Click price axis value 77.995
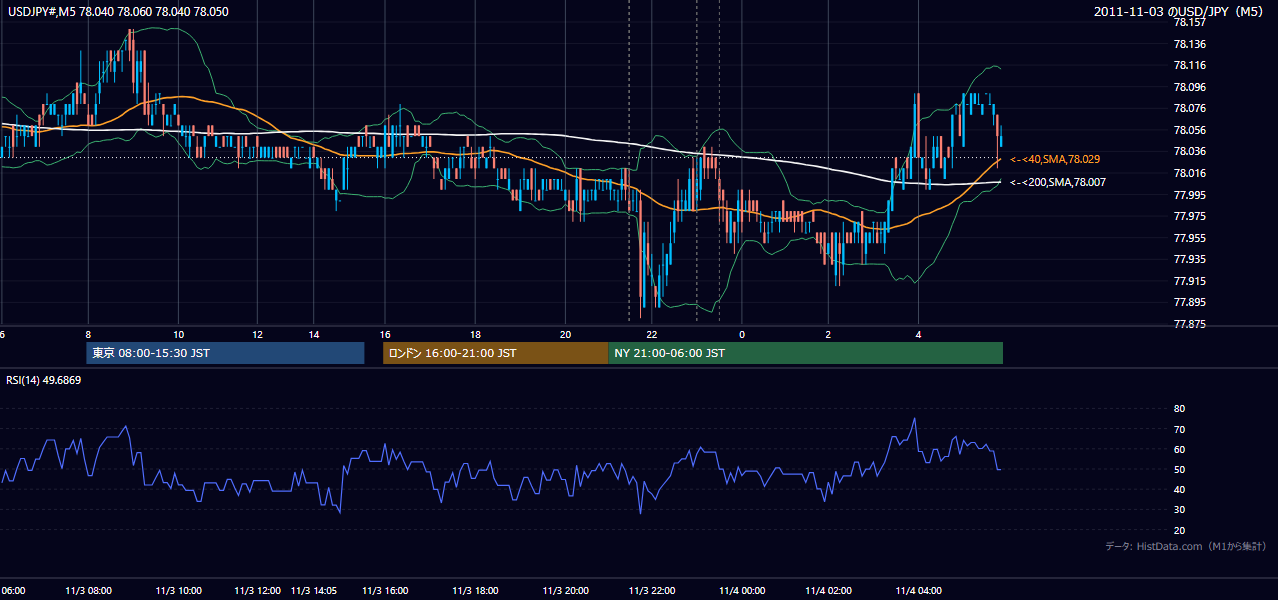 pos(1189,195)
